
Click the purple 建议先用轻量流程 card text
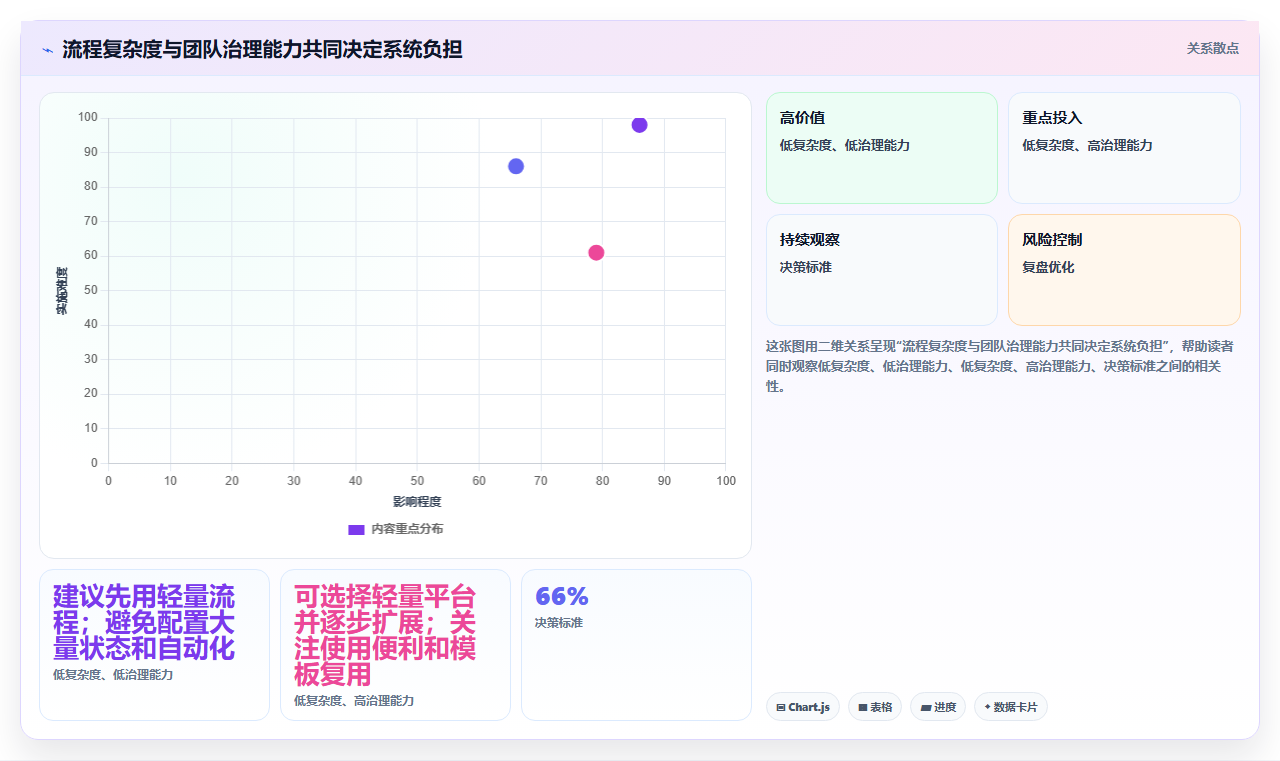pyautogui.click(x=144, y=623)
